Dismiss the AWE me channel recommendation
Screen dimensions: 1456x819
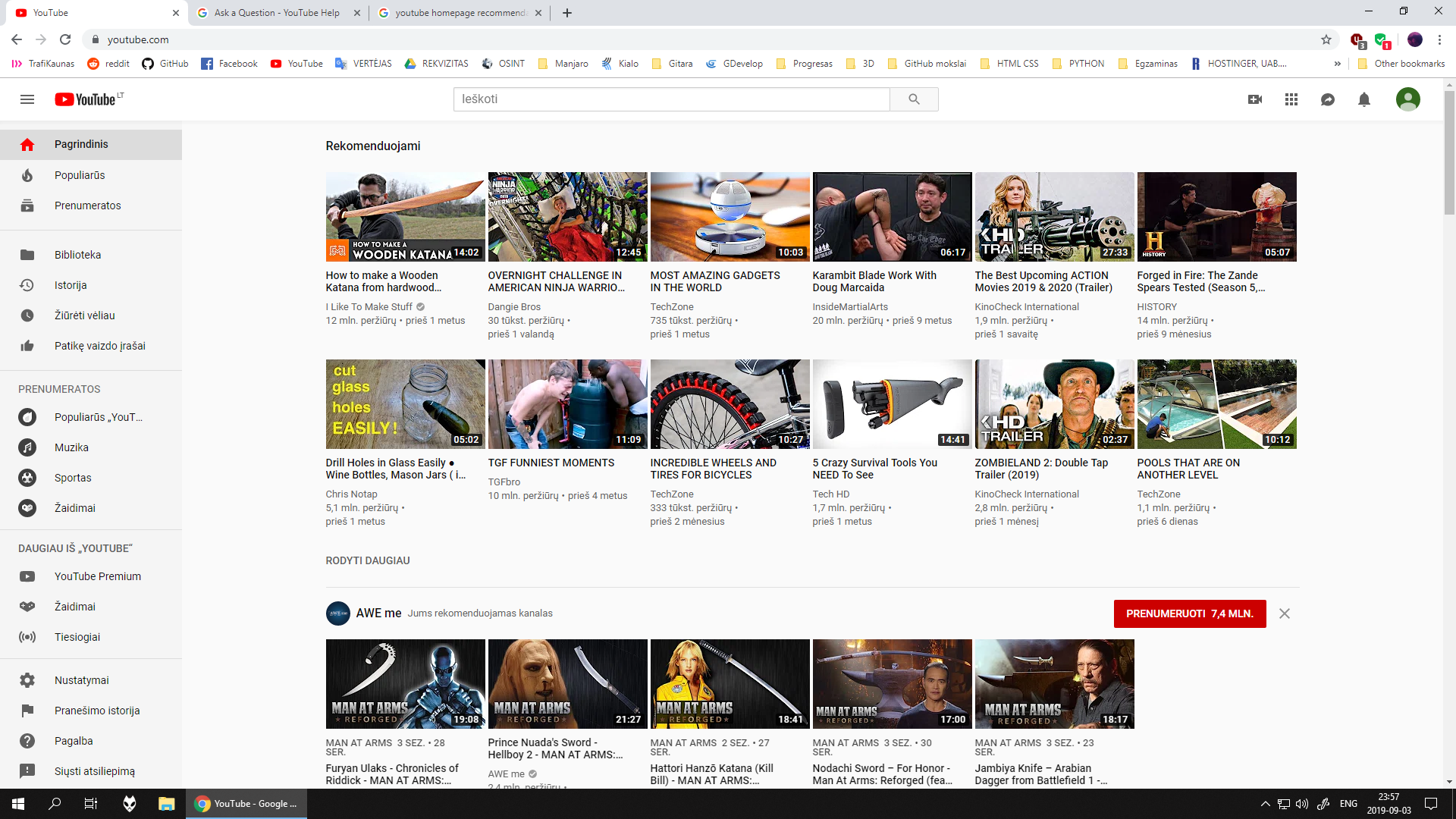point(1284,613)
